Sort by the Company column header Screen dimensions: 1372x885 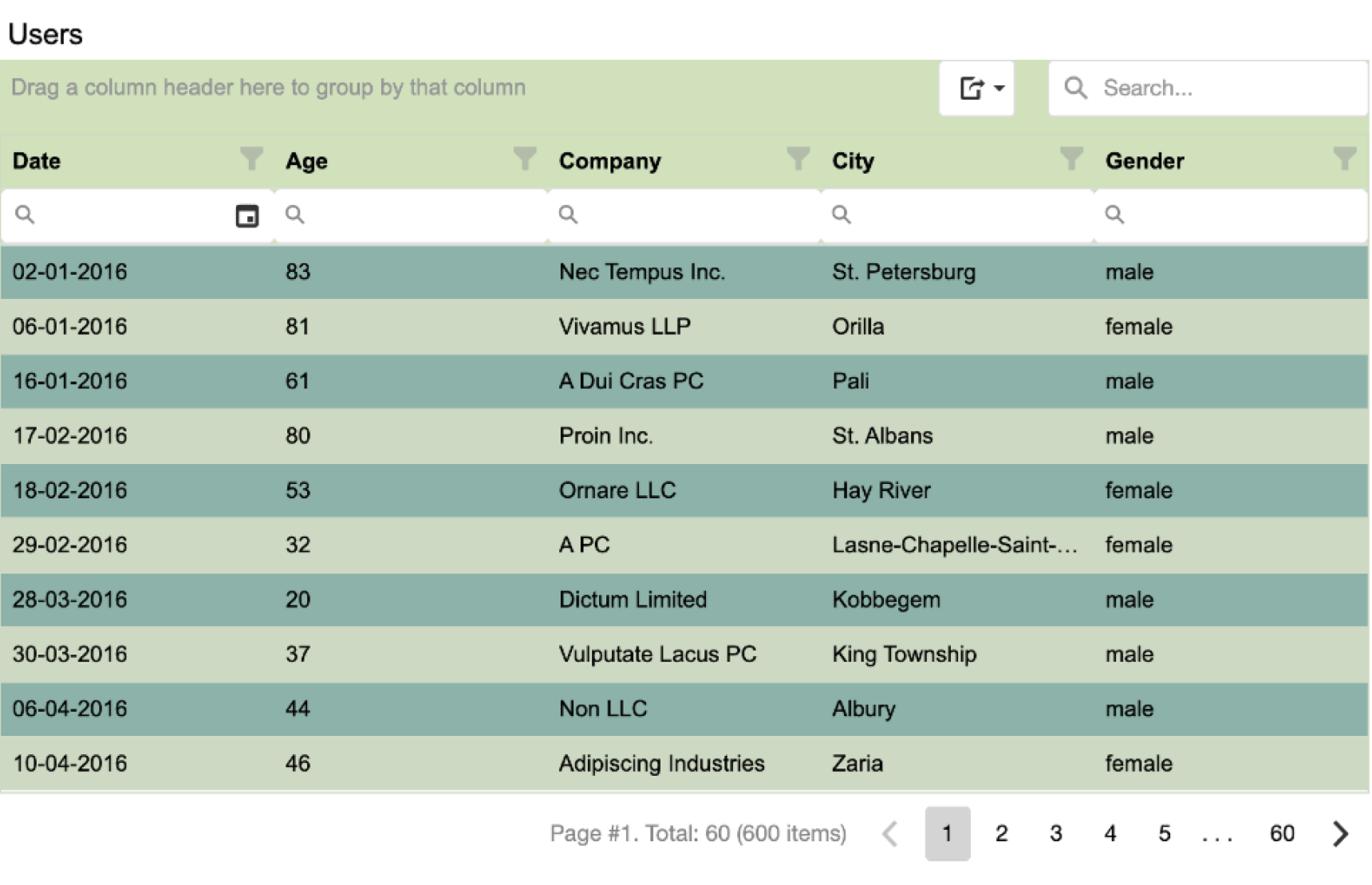(610, 161)
